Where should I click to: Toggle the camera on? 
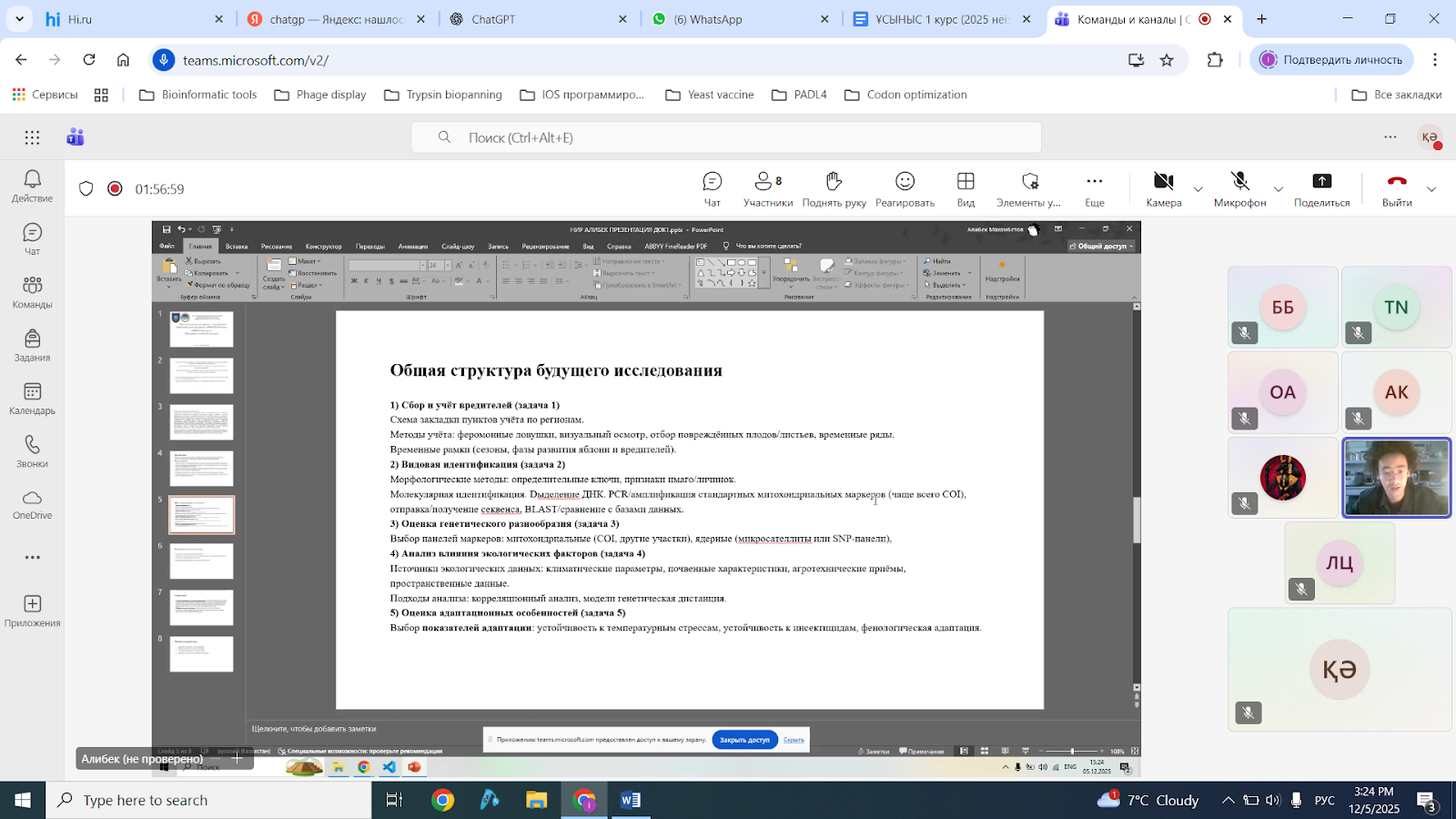[1163, 189]
